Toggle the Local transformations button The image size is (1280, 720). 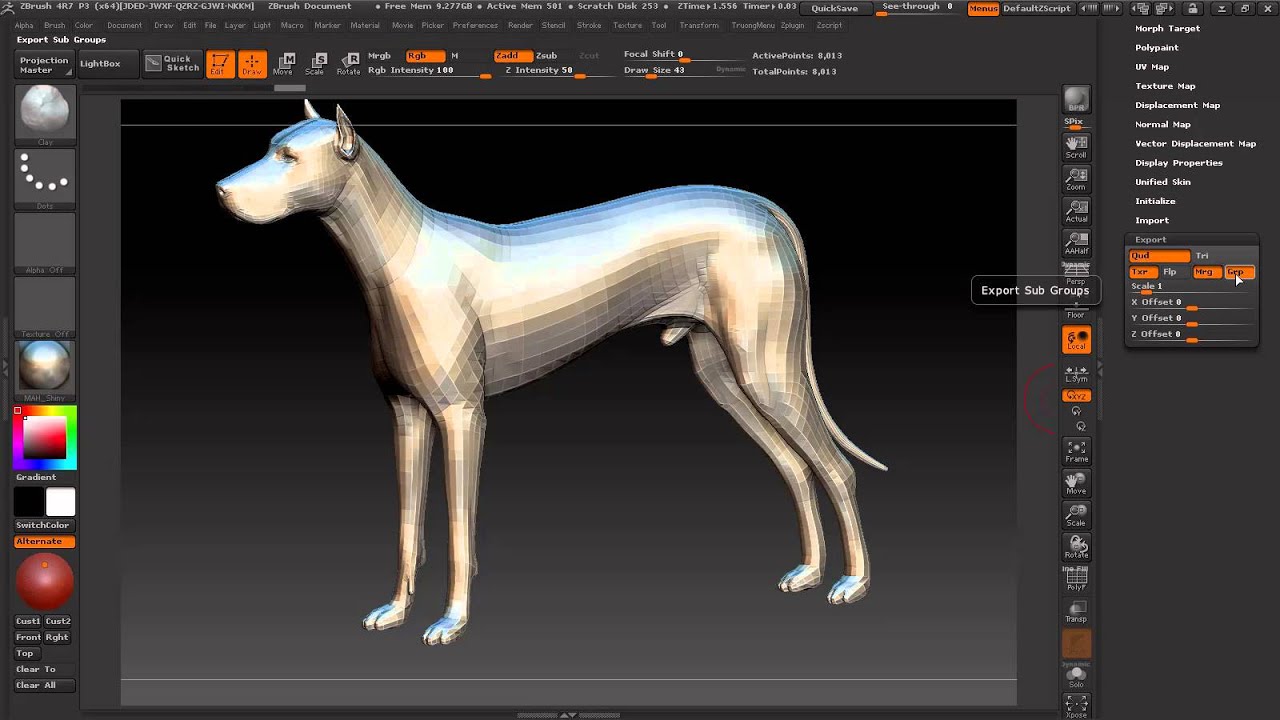tap(1076, 340)
